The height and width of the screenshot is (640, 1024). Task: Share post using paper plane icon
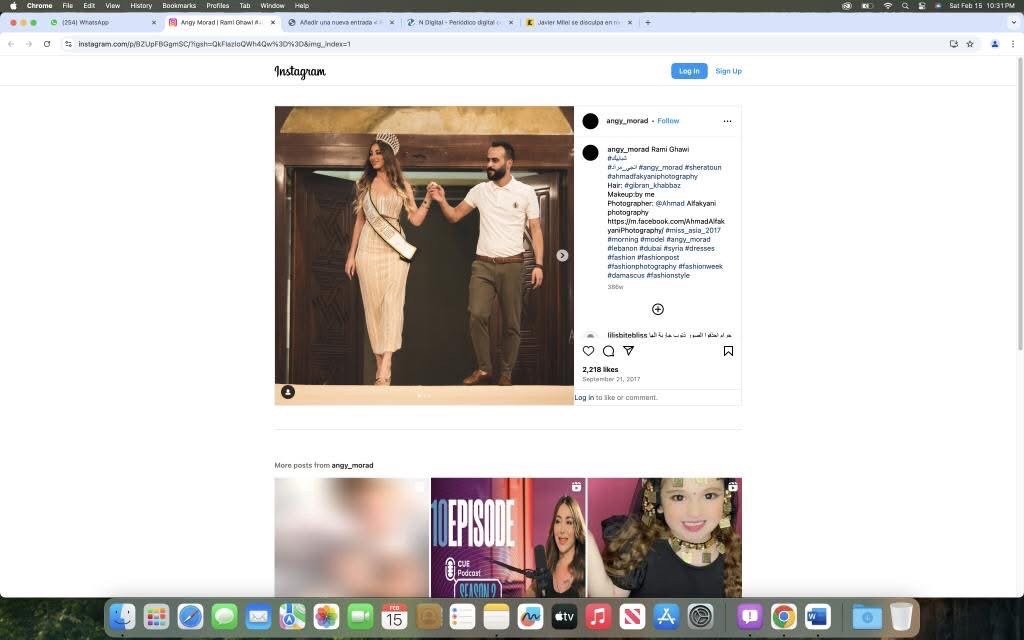tap(628, 351)
